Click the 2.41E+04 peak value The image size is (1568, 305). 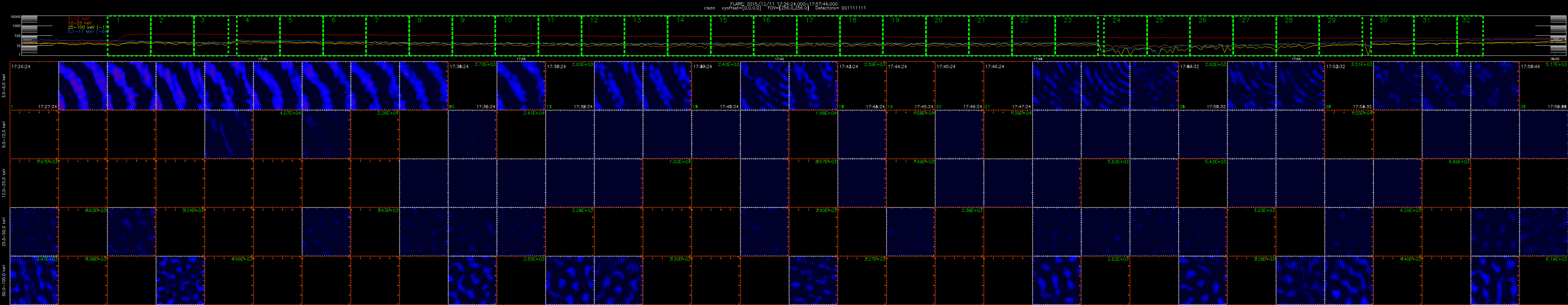point(534,113)
